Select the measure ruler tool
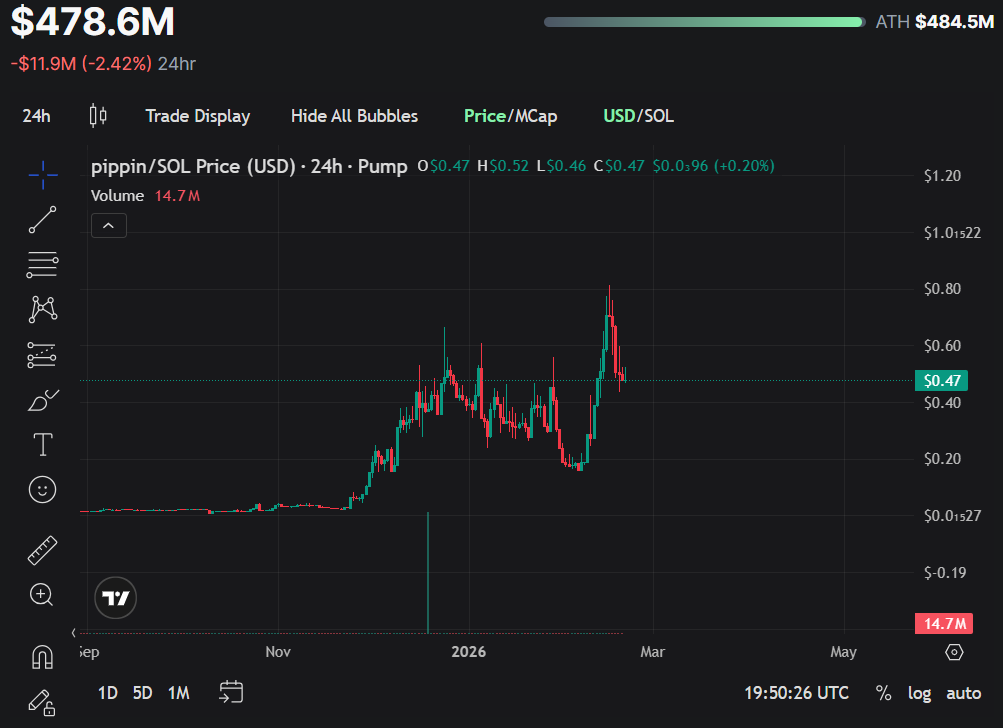This screenshot has width=1003, height=728. [x=41, y=549]
